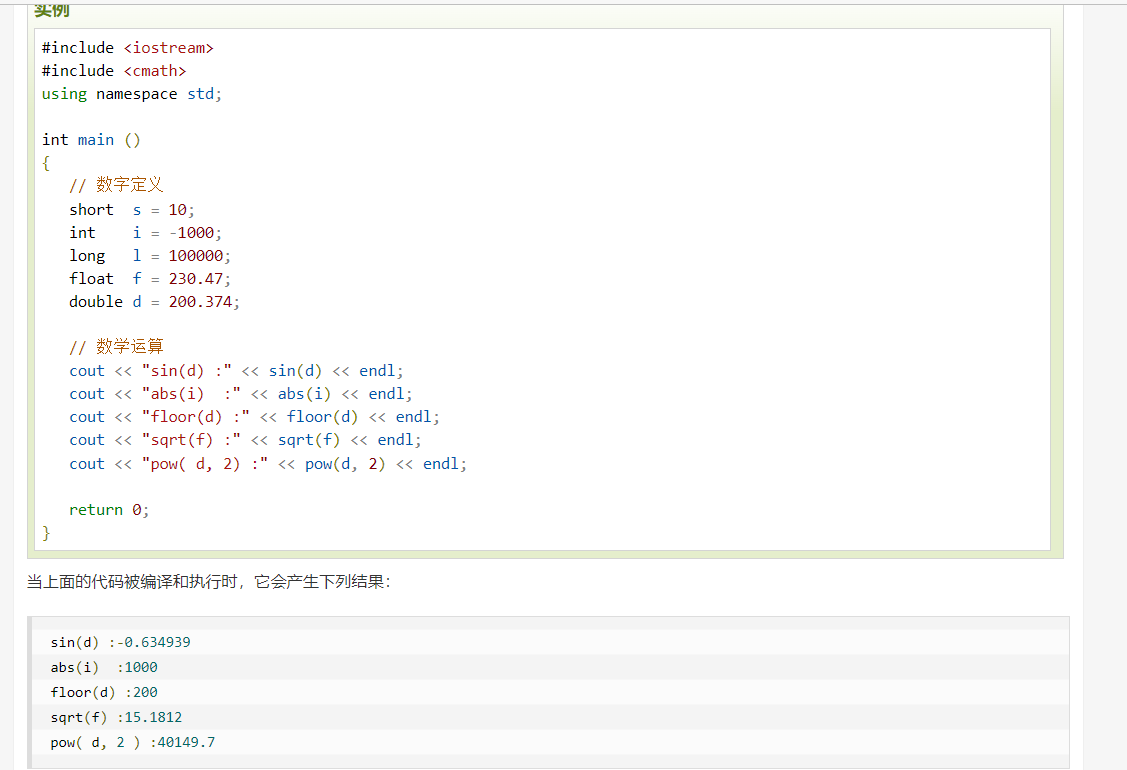Click the "// 数学运算" comment
Image resolution: width=1127 pixels, height=770 pixels.
click(x=116, y=347)
